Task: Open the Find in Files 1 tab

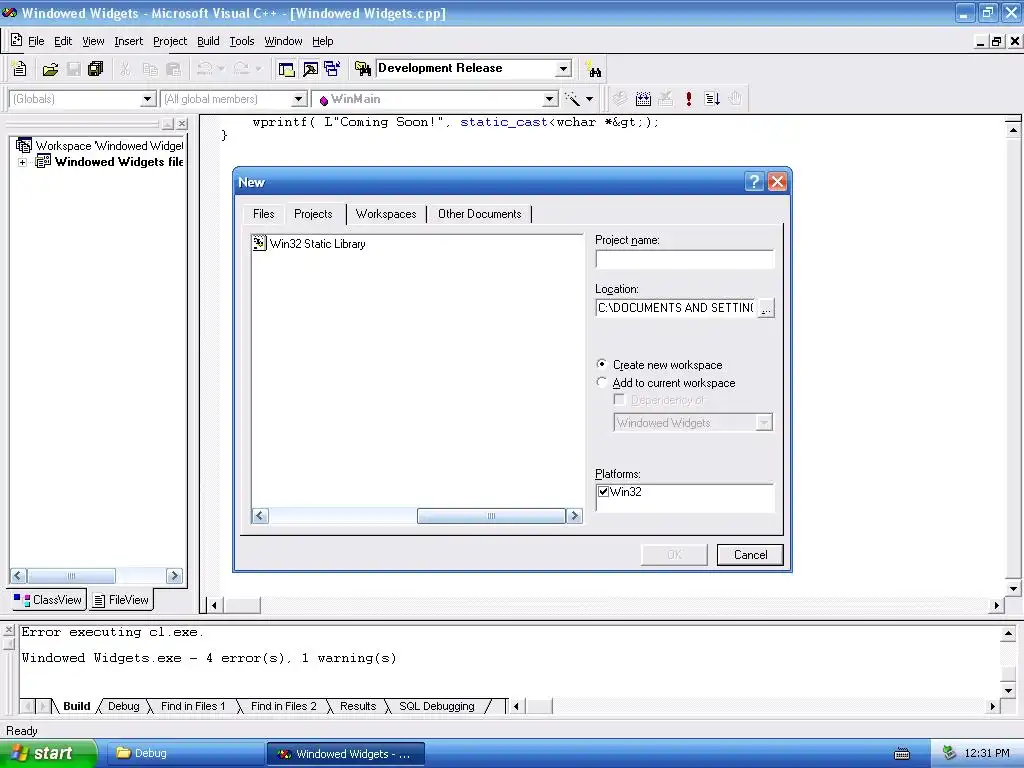Action: pos(193,707)
